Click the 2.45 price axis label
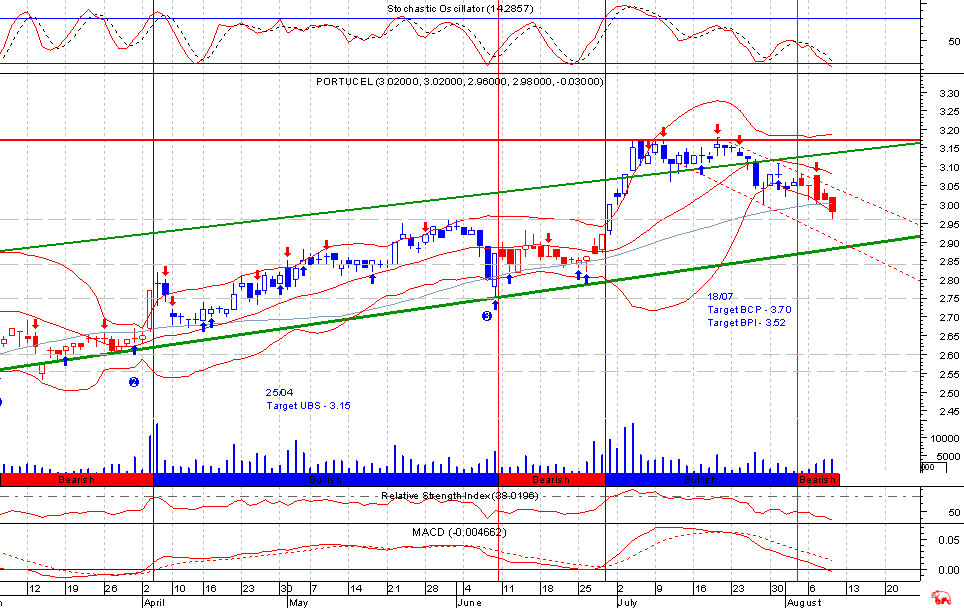Screen dimensions: 964x608 (949, 412)
